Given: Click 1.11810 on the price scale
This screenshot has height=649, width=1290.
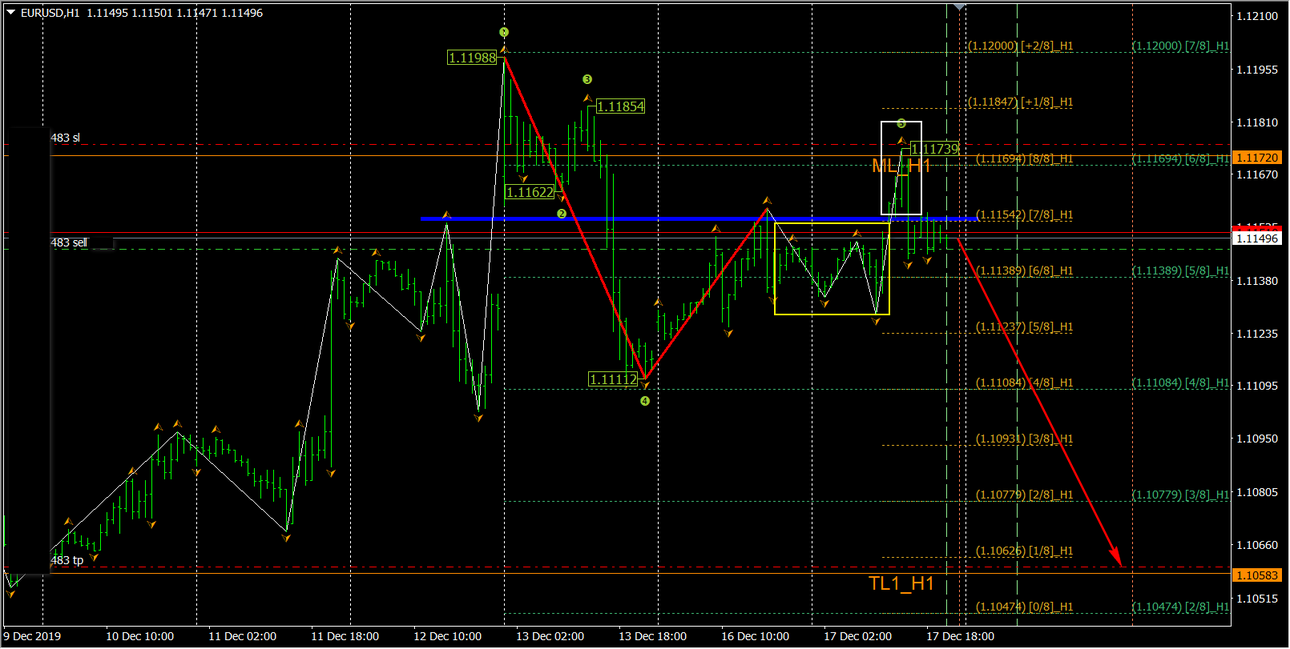Looking at the screenshot, I should pyautogui.click(x=1258, y=122).
